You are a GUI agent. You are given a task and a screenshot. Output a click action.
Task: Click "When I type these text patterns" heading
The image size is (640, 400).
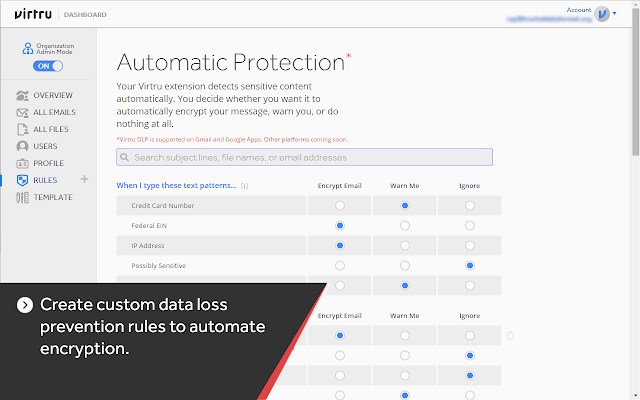click(x=177, y=185)
